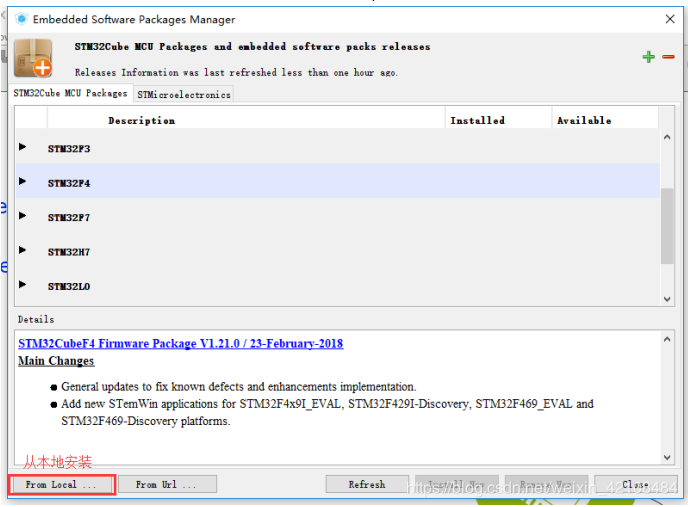Expand the STM32L0 package group

tap(22, 284)
